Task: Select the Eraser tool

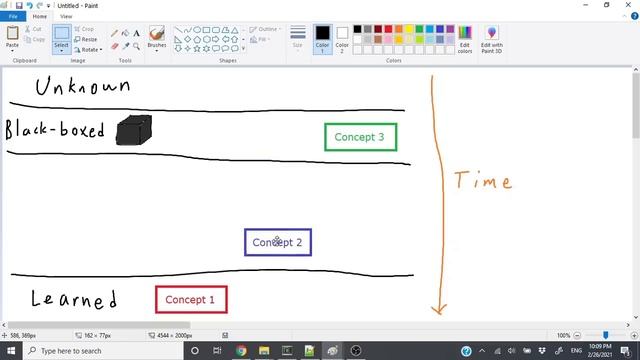Action: [x=115, y=46]
